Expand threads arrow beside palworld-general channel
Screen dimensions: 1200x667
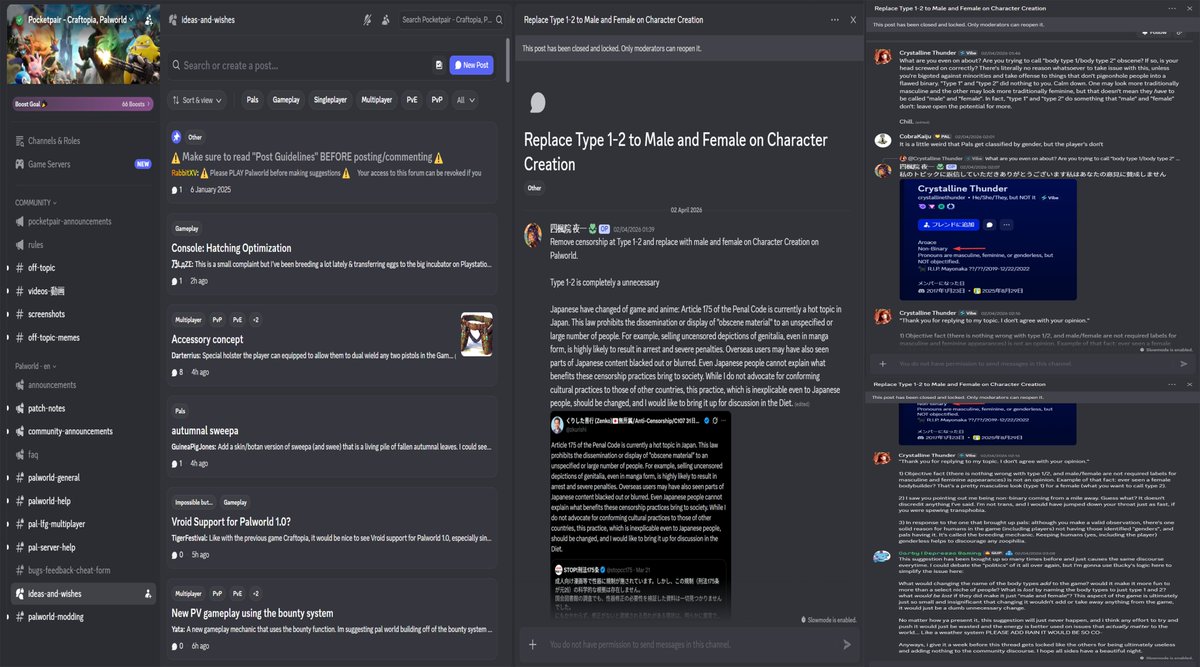(8, 478)
